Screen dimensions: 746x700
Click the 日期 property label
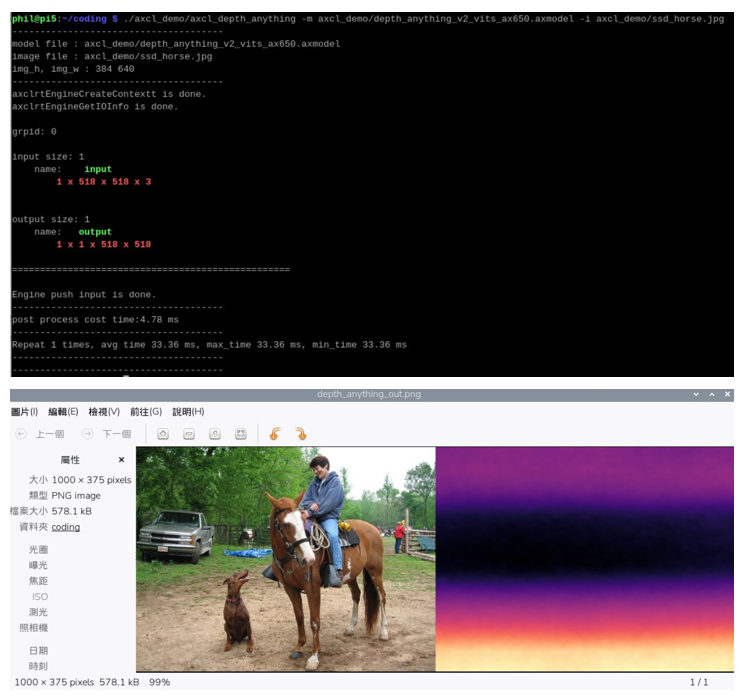point(39,651)
